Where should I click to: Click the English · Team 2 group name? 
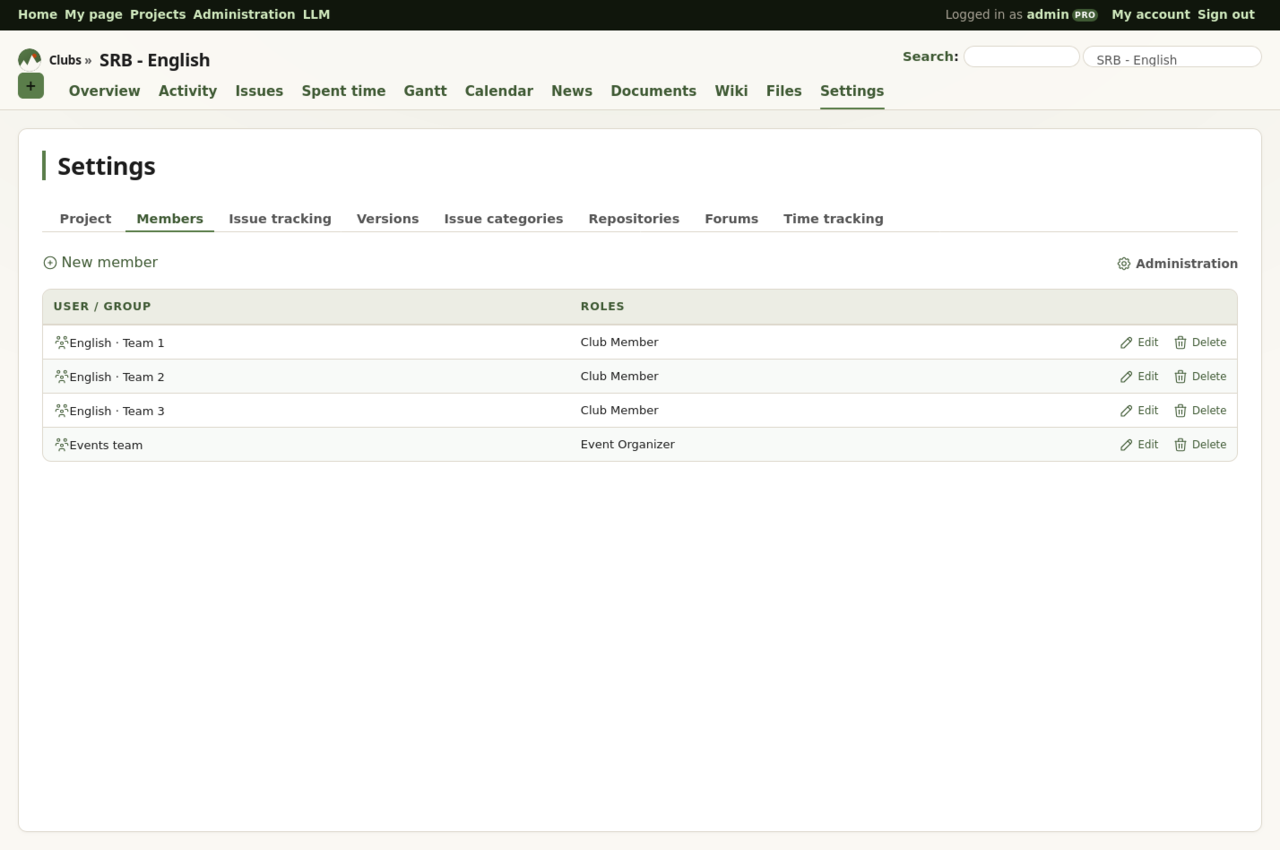click(x=117, y=377)
